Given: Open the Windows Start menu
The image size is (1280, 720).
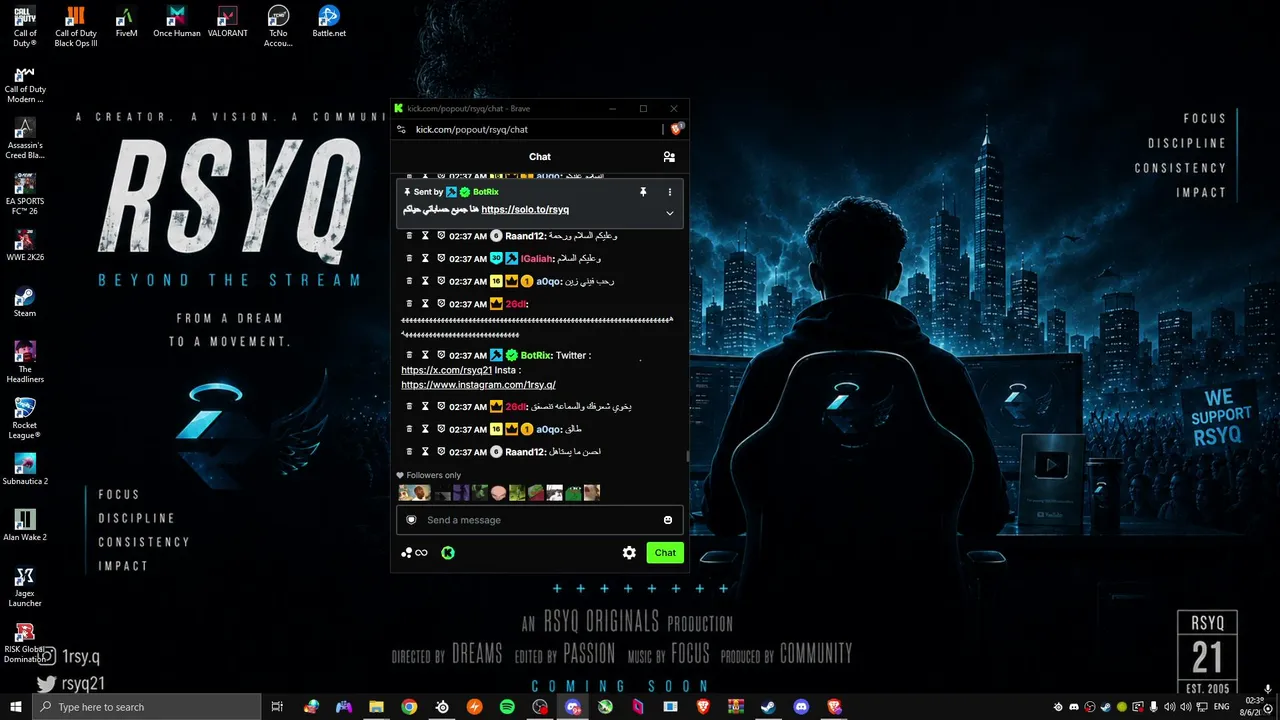Looking at the screenshot, I should coord(16,707).
